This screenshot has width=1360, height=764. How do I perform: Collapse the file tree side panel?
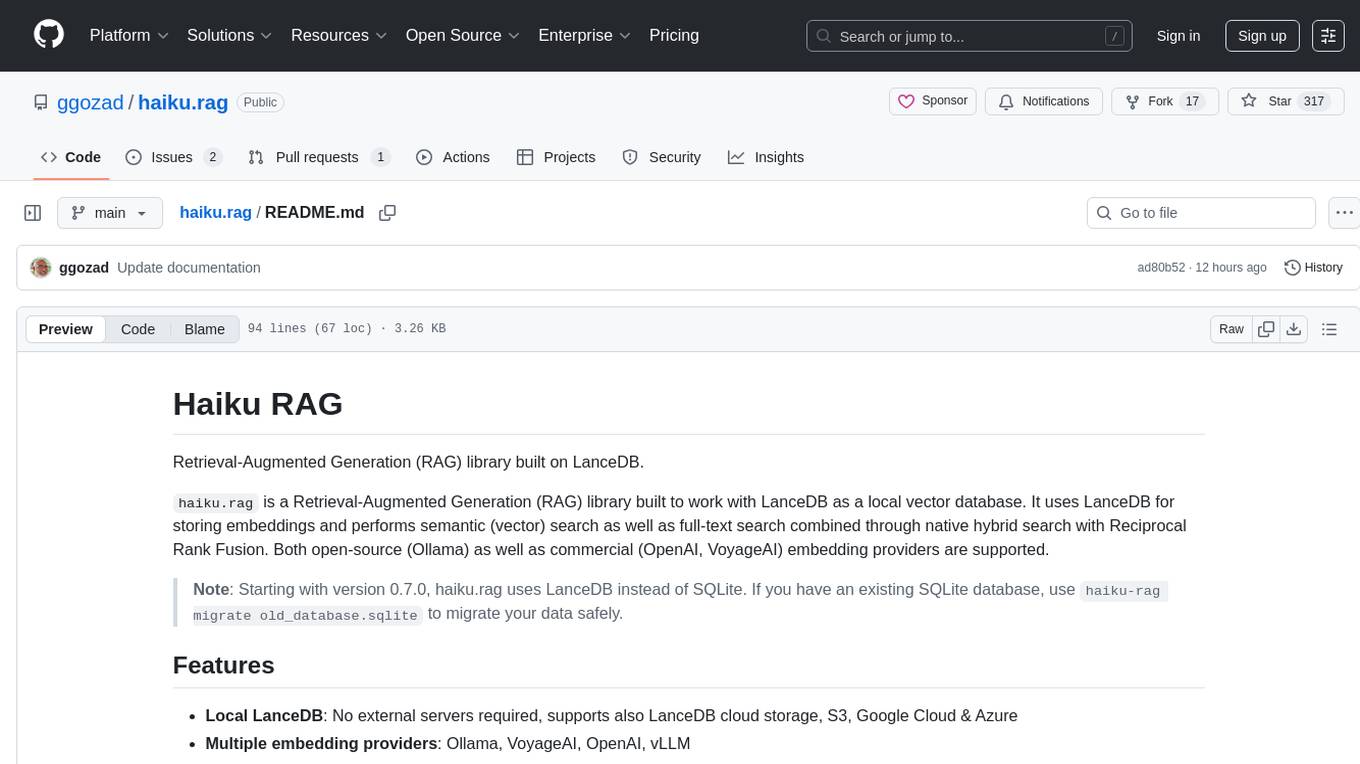point(33,213)
